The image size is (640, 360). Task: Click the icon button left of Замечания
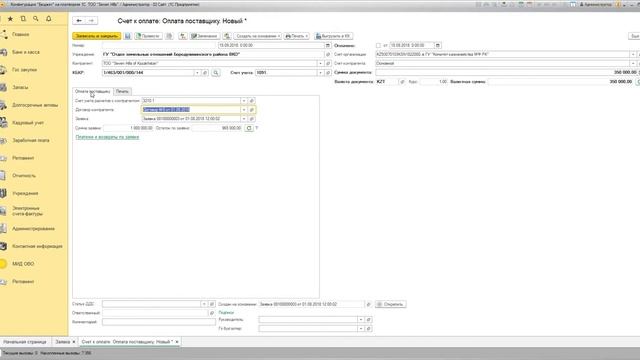pyautogui.click(x=183, y=36)
